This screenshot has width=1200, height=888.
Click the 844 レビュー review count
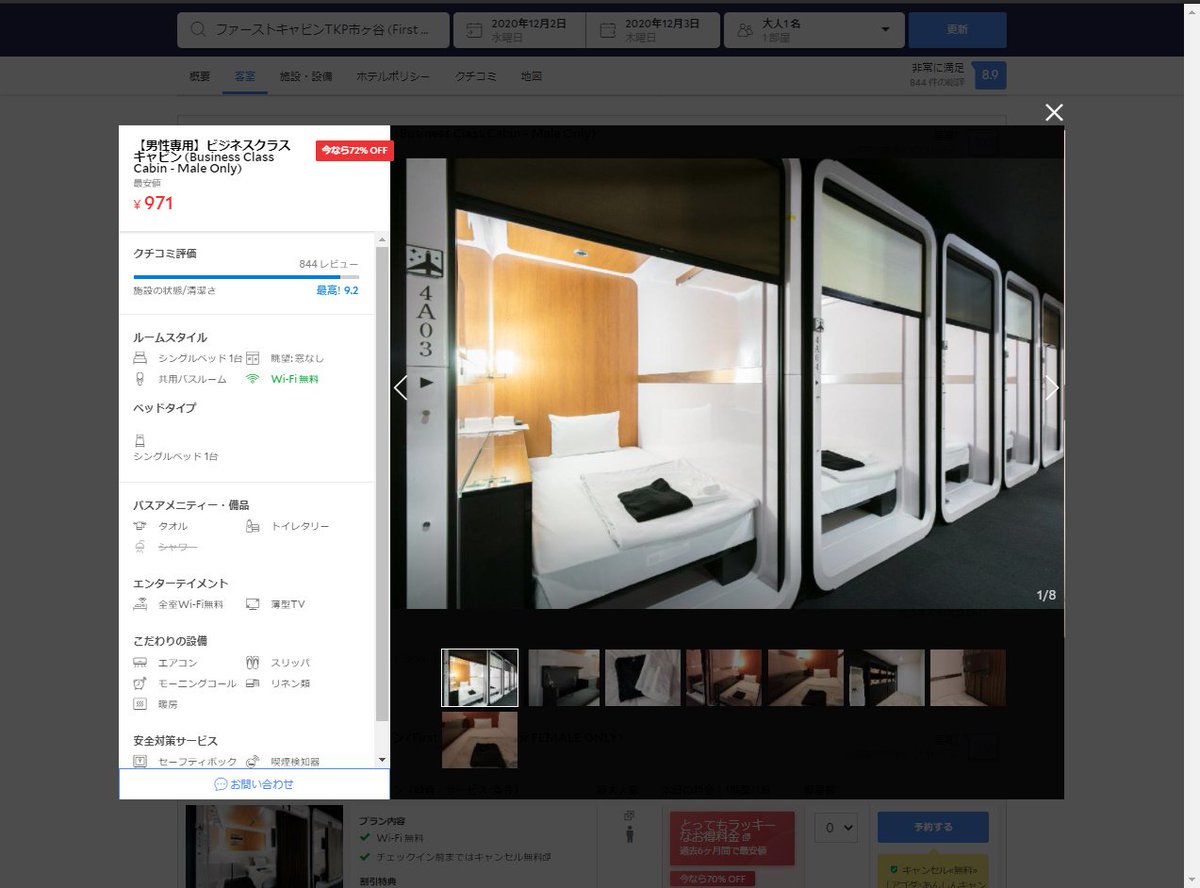(329, 264)
